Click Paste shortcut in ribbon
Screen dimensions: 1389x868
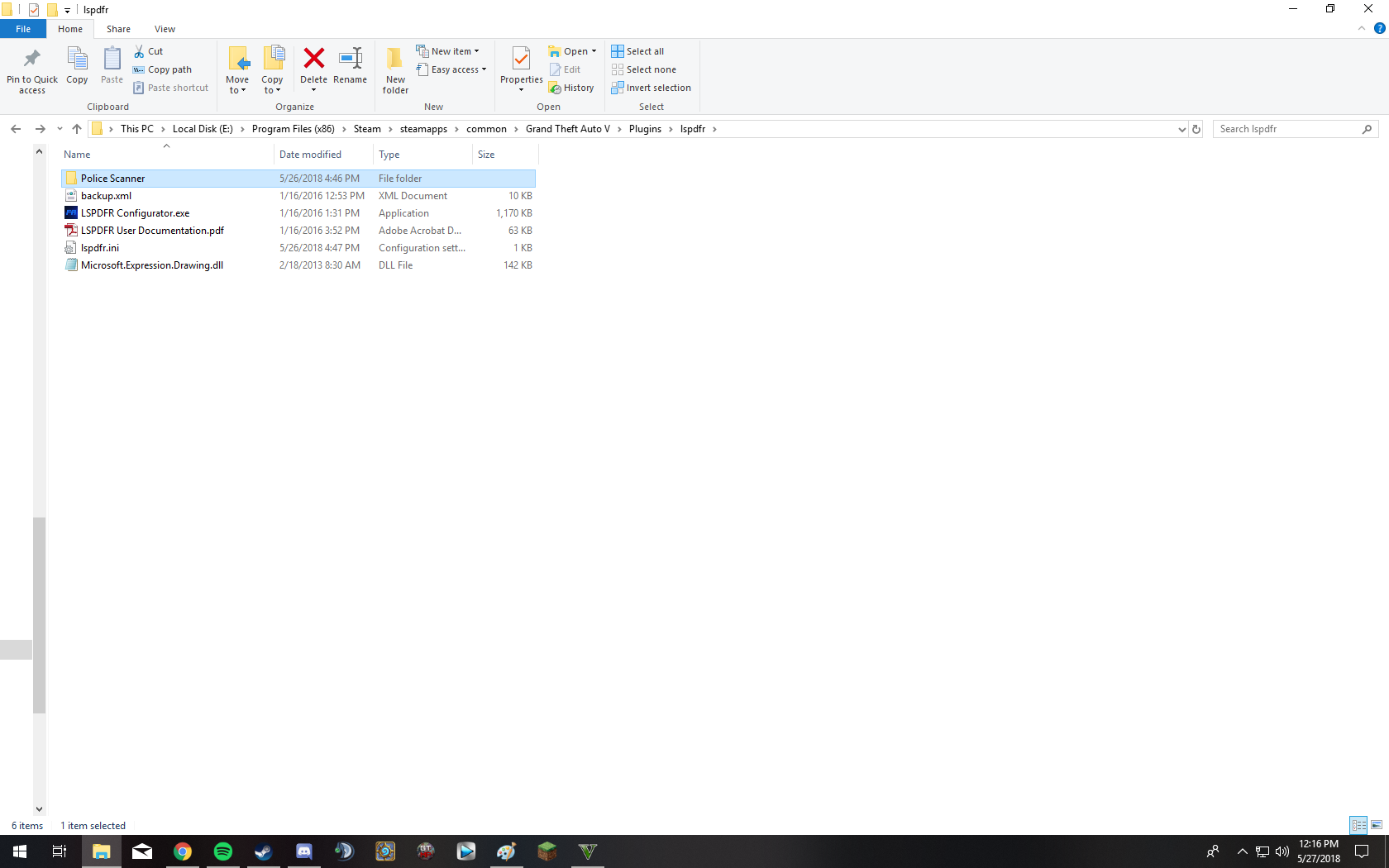pyautogui.click(x=170, y=88)
